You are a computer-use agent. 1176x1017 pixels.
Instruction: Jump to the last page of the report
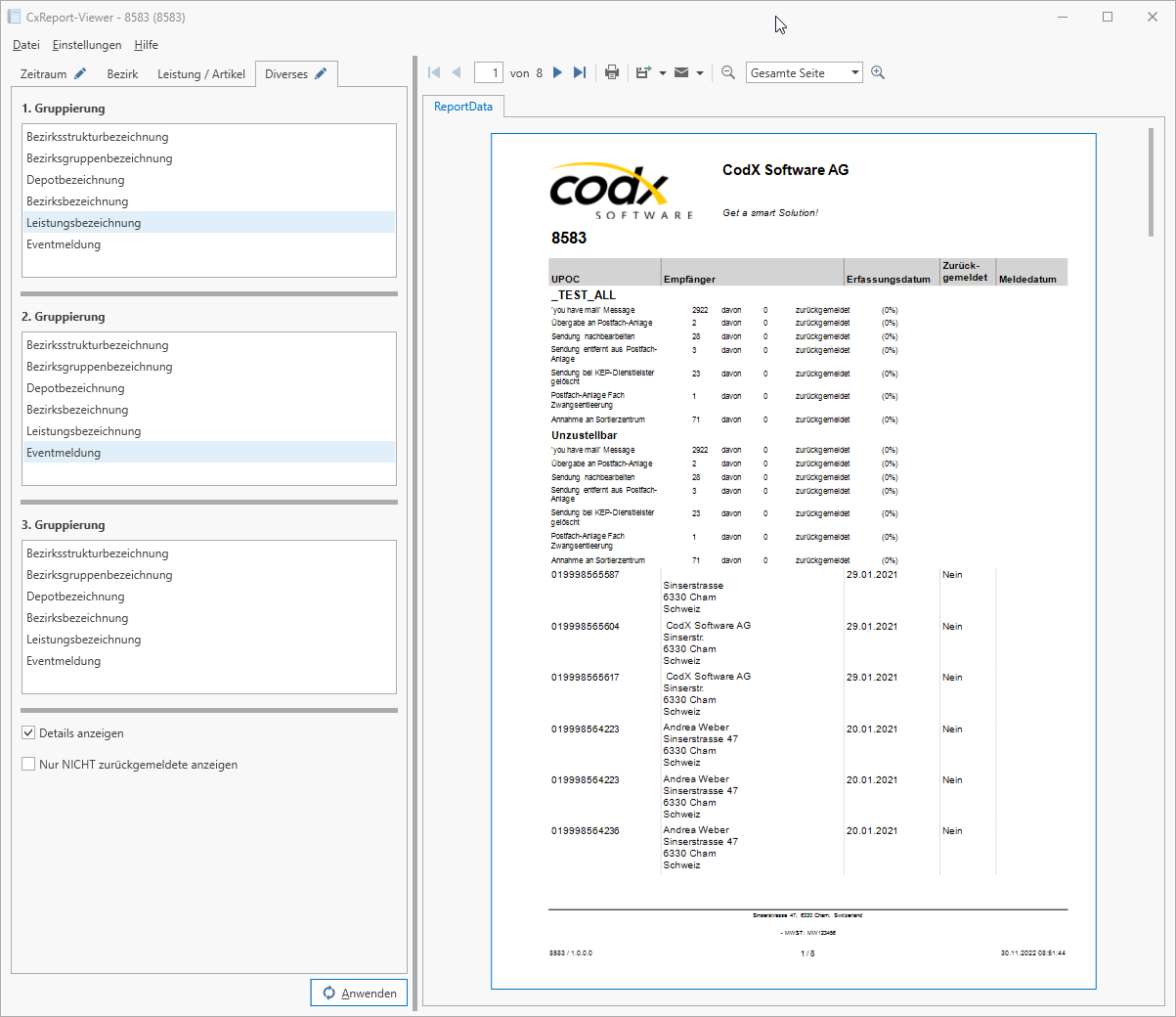coord(580,71)
